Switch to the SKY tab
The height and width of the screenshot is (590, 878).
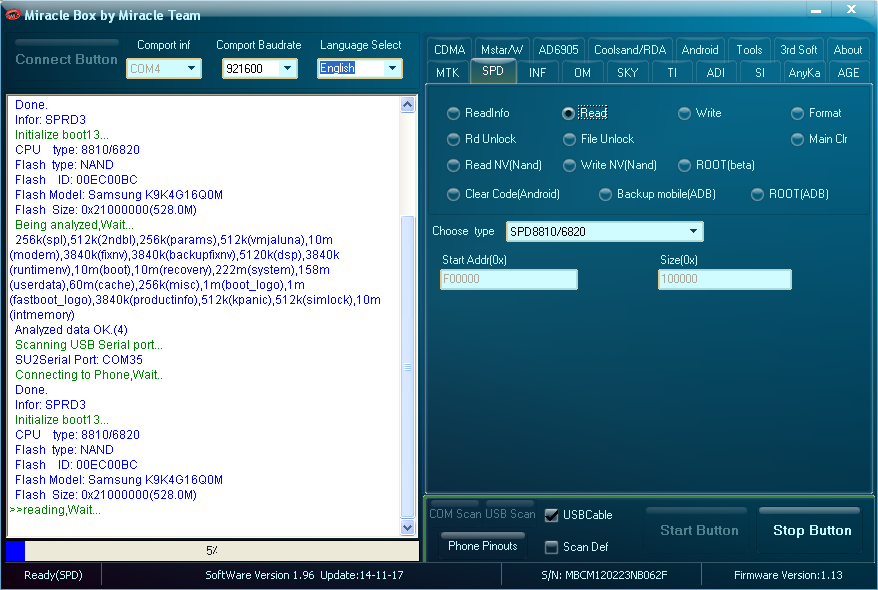click(628, 73)
